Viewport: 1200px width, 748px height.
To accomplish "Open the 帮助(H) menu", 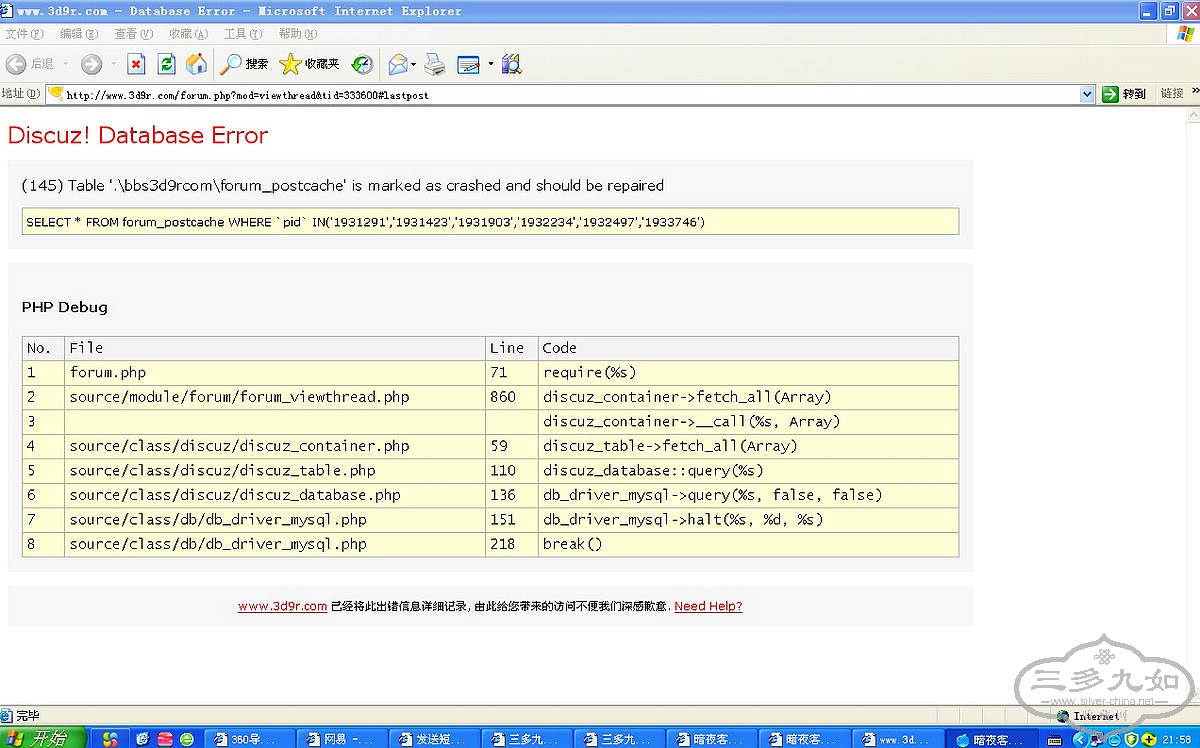I will coord(298,34).
